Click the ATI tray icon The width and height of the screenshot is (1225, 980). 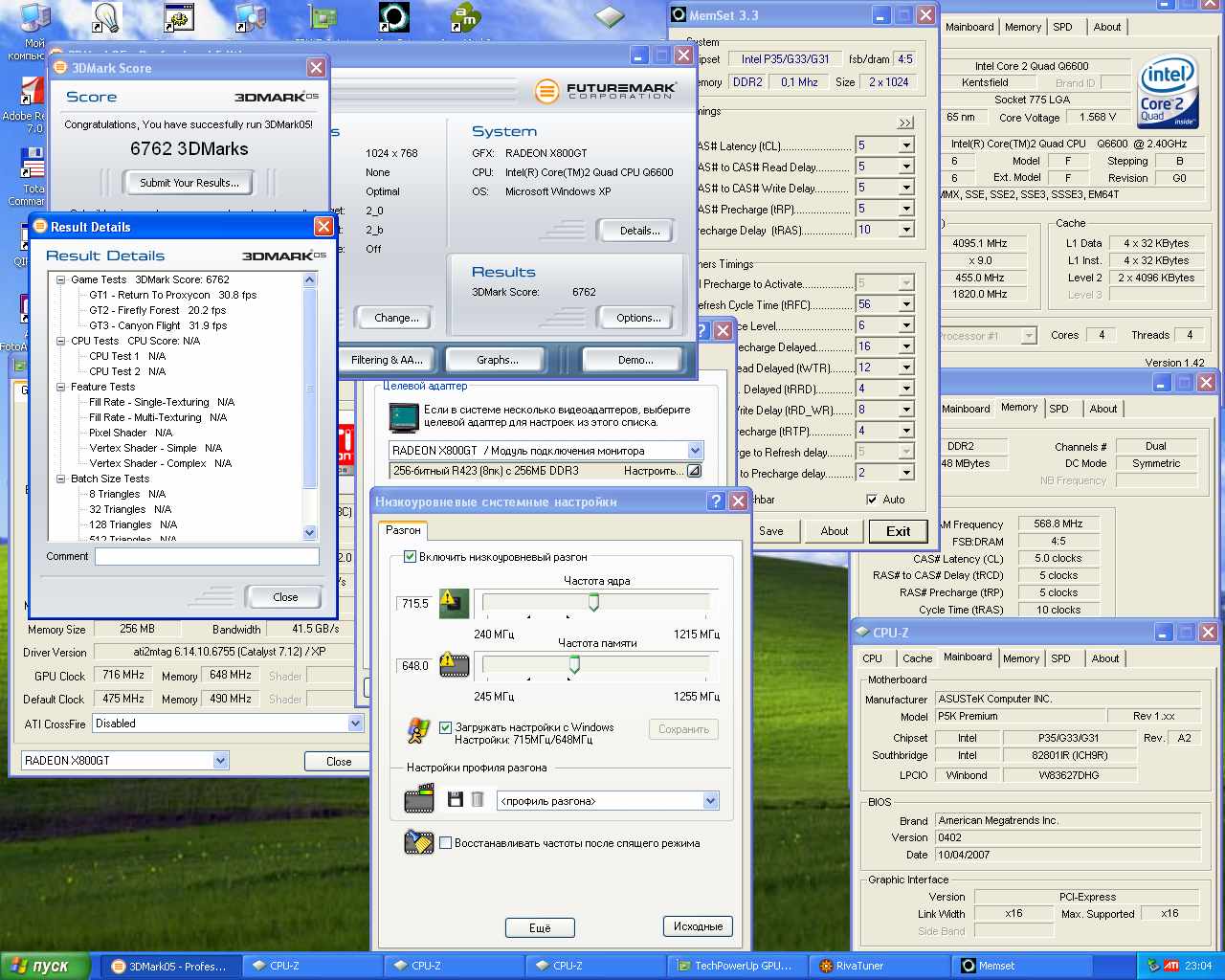point(1171,966)
